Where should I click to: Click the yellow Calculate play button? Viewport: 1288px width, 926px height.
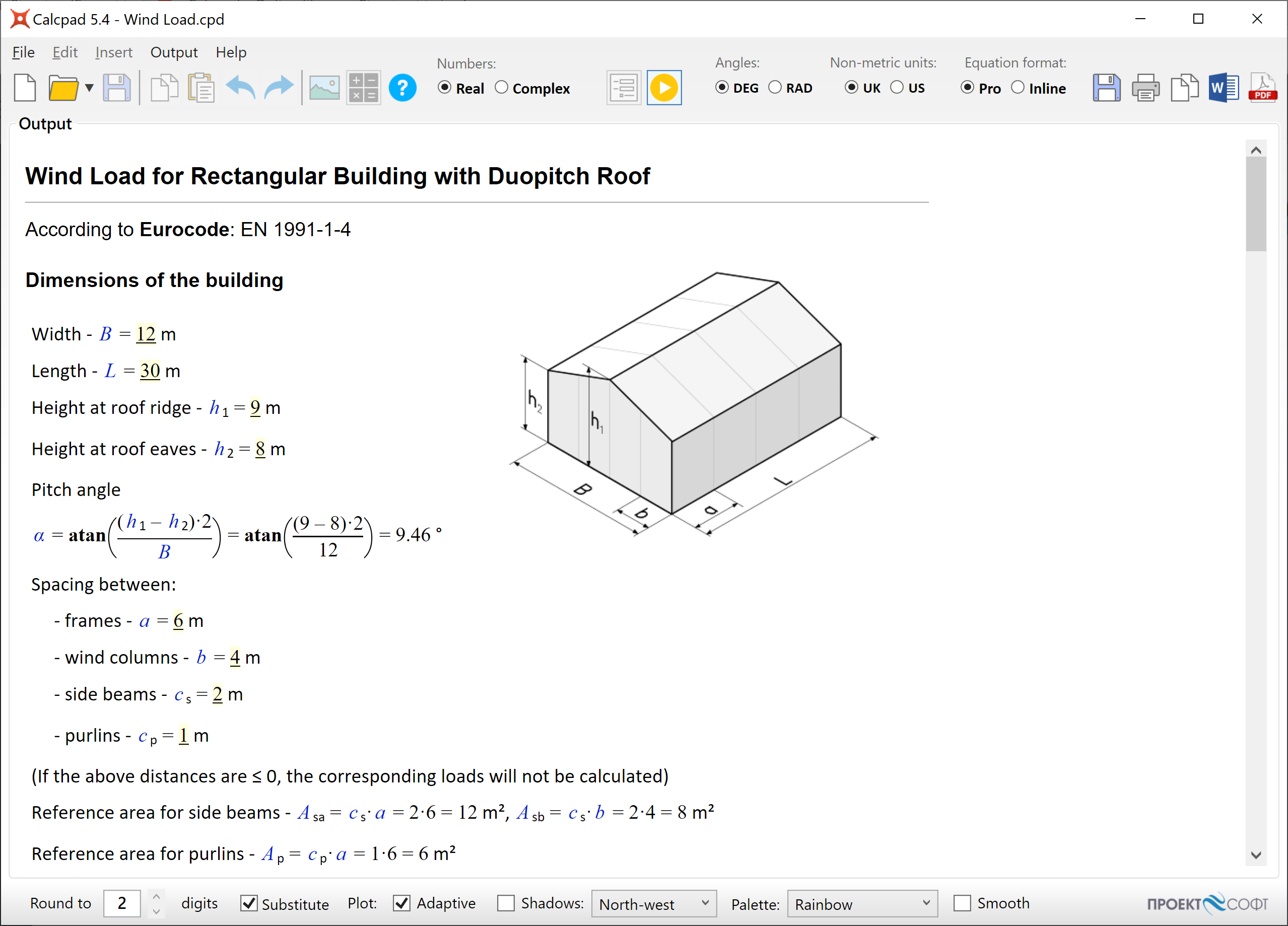[x=663, y=88]
